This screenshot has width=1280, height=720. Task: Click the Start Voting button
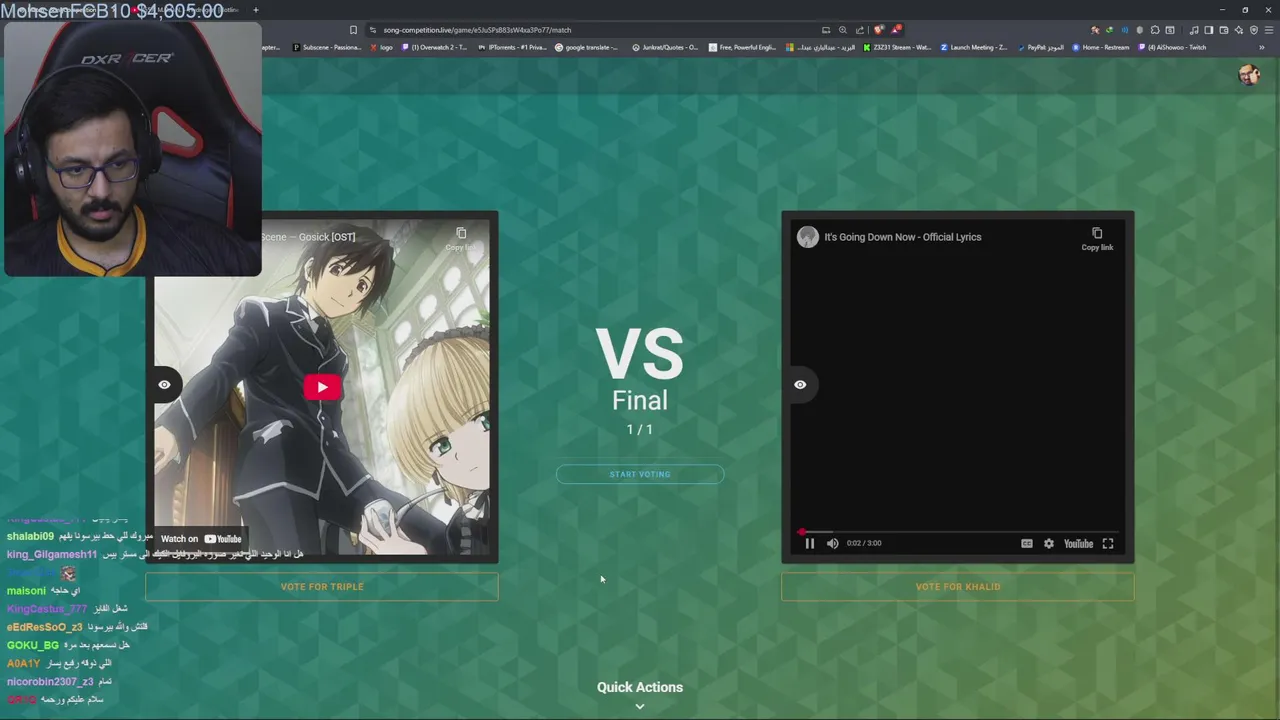tap(640, 474)
